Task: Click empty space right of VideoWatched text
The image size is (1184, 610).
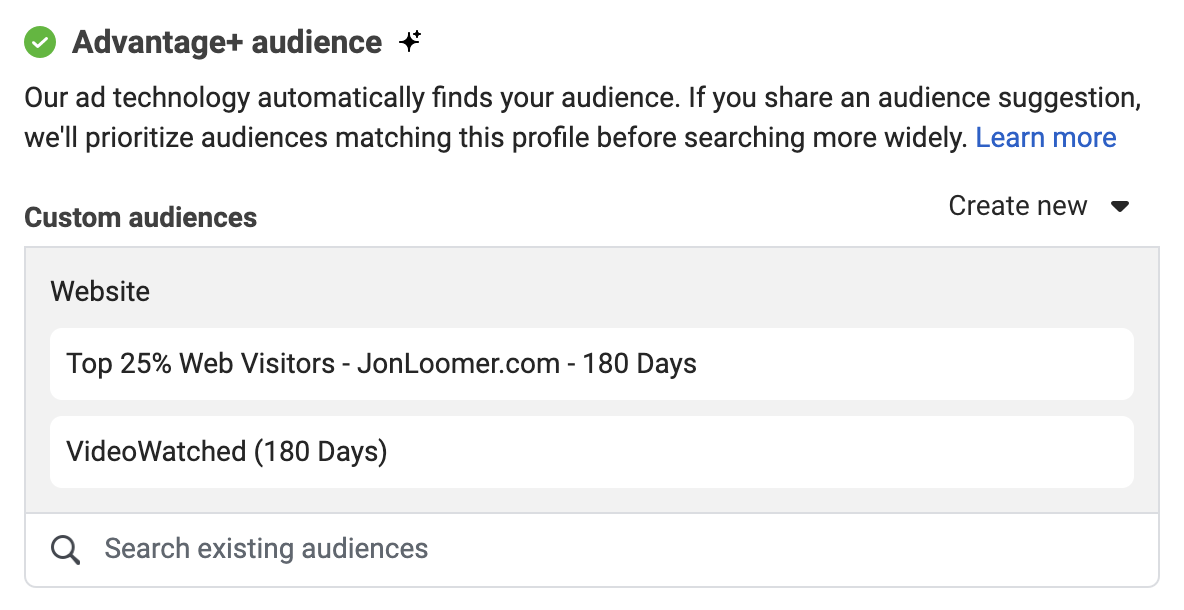Action: pyautogui.click(x=755, y=451)
